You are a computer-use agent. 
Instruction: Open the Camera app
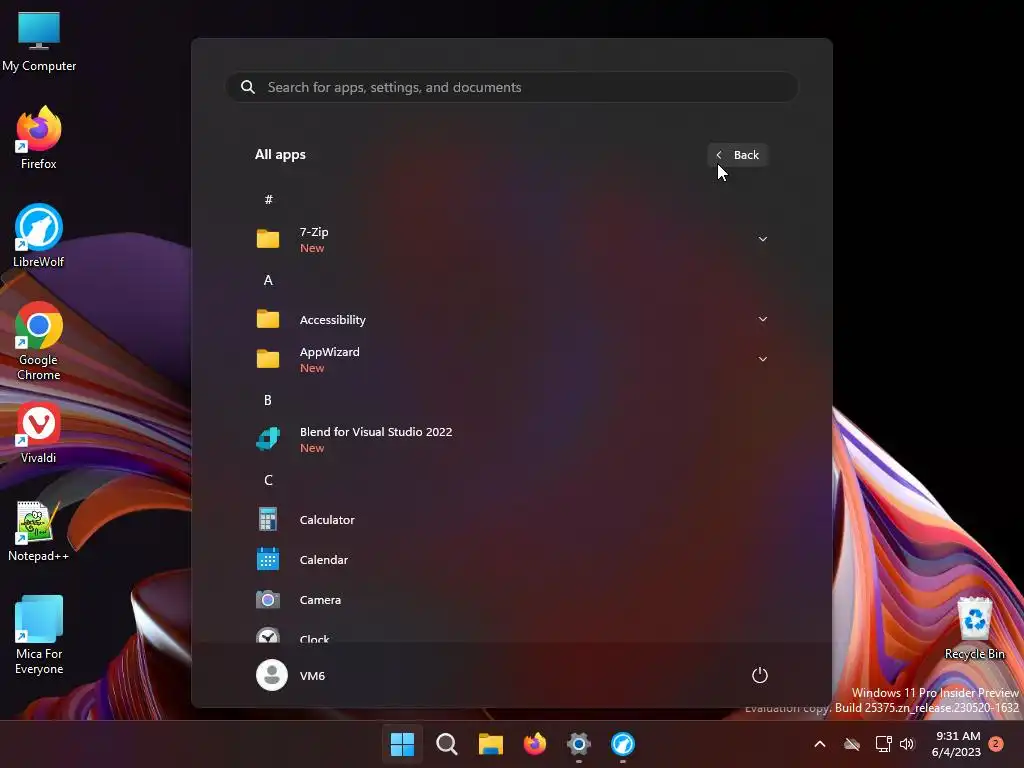(511, 600)
